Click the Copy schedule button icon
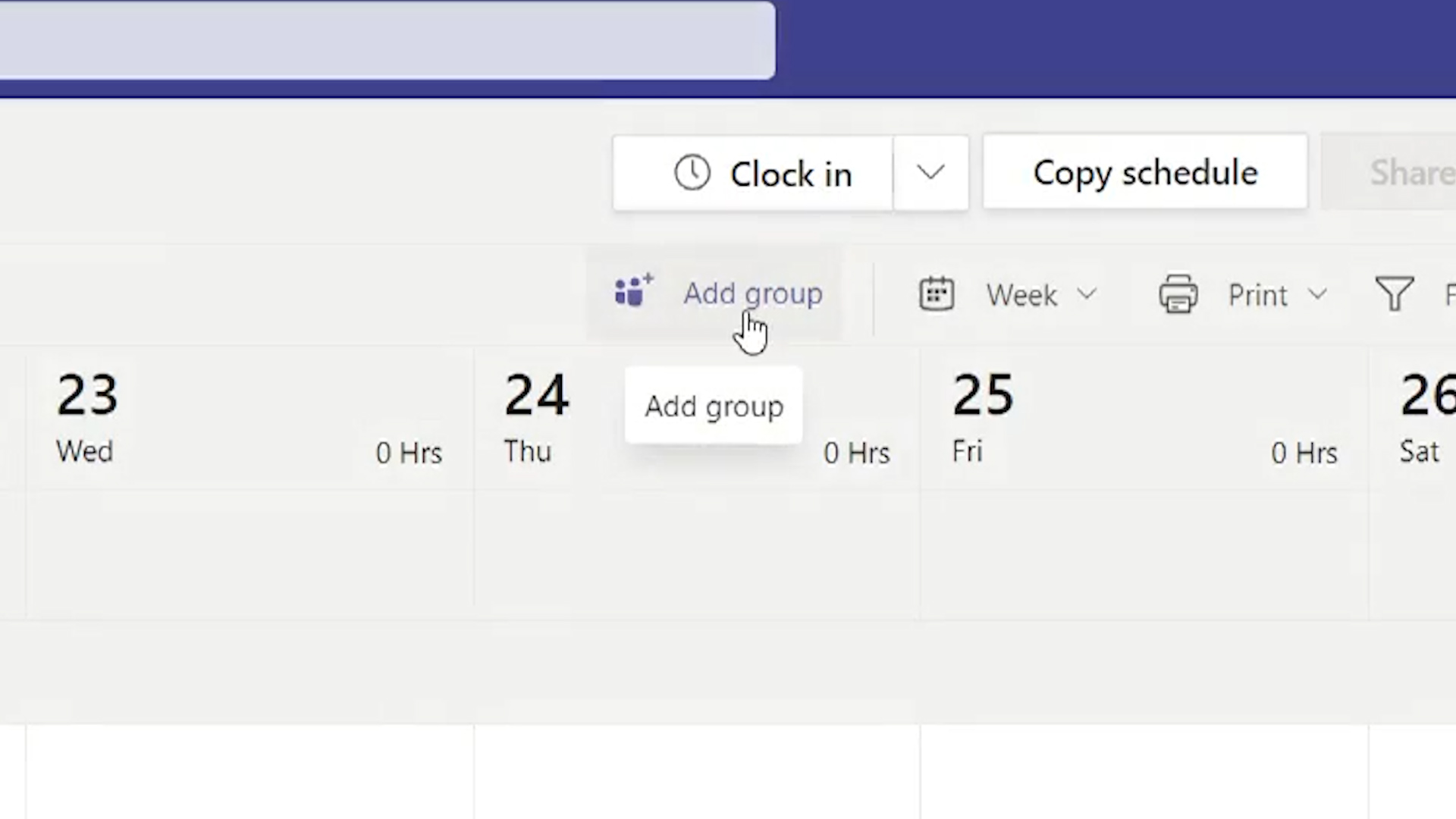The width and height of the screenshot is (1456, 819). [1144, 172]
